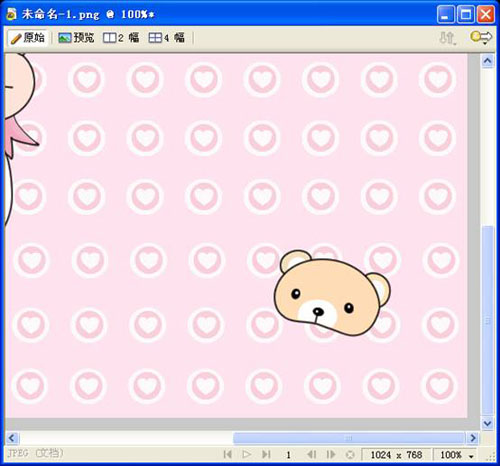Go to first frame button
The height and width of the screenshot is (466, 500).
click(x=228, y=454)
